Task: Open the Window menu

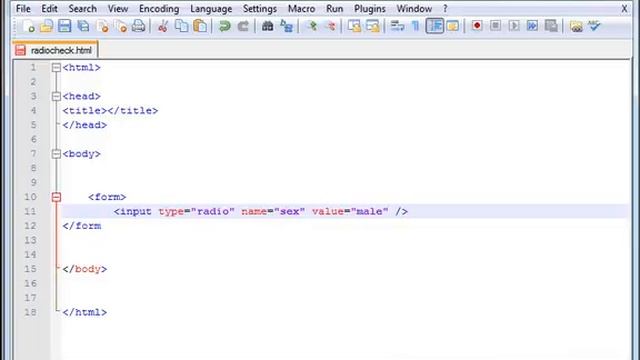Action: point(414,9)
